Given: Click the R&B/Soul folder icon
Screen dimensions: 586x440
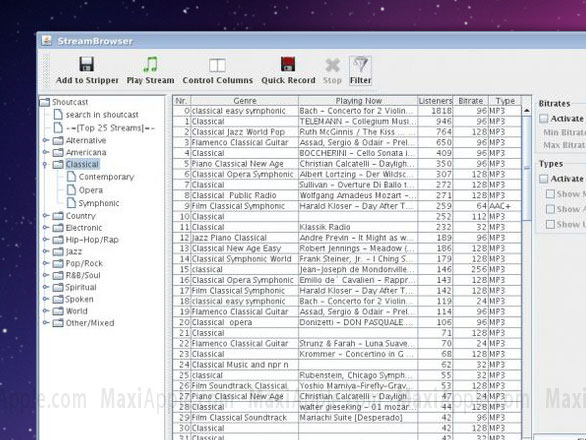Looking at the screenshot, I should [x=58, y=276].
